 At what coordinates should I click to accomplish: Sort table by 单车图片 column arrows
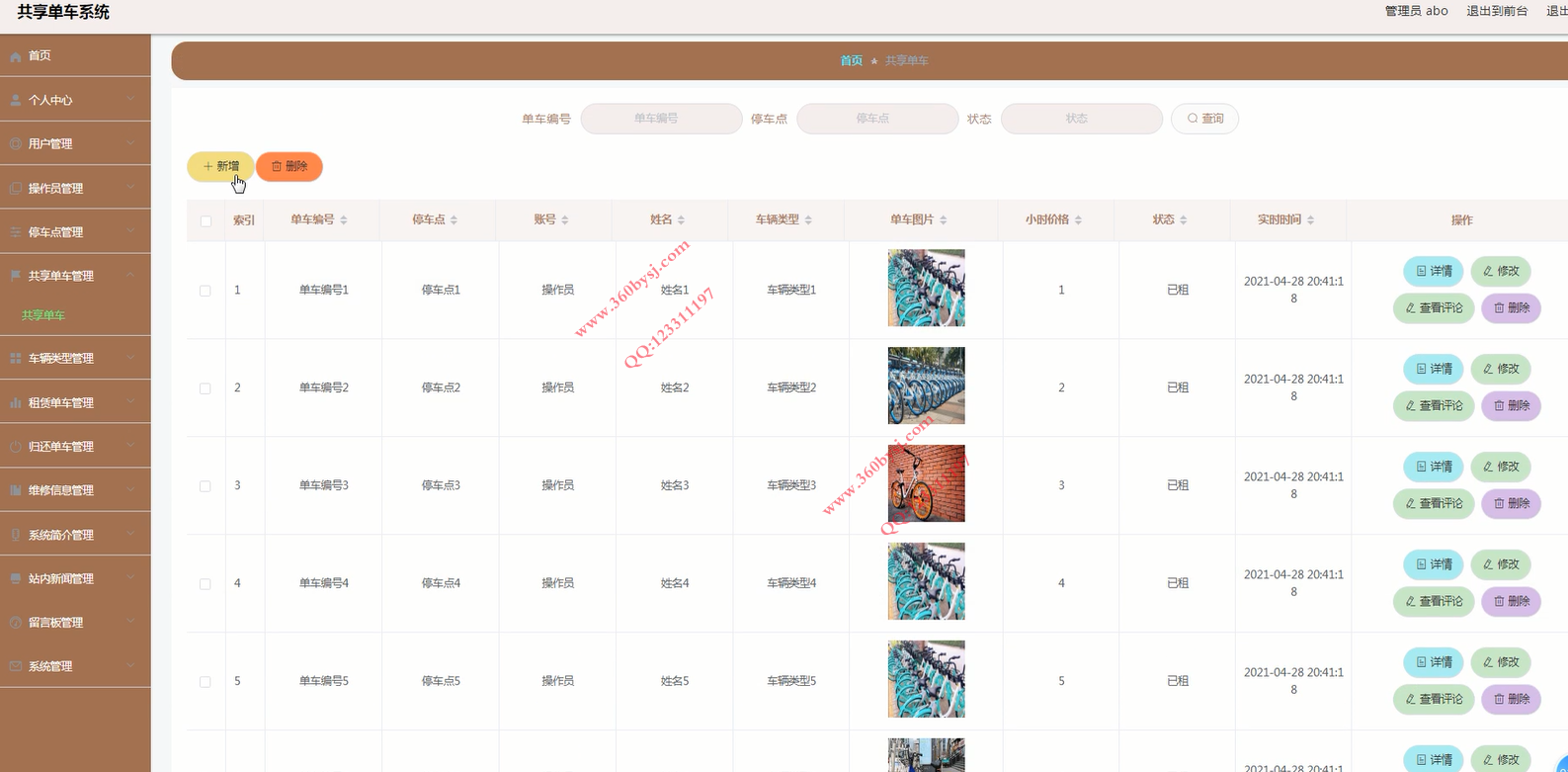tap(944, 220)
